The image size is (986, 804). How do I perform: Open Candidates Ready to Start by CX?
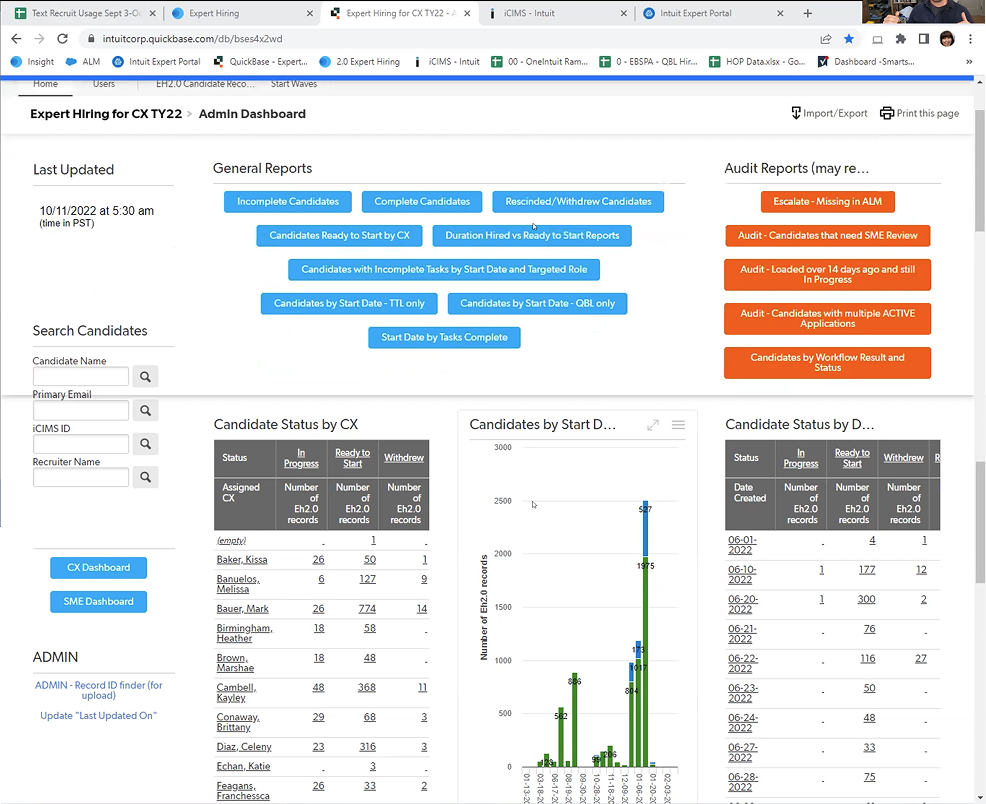pyautogui.click(x=340, y=236)
